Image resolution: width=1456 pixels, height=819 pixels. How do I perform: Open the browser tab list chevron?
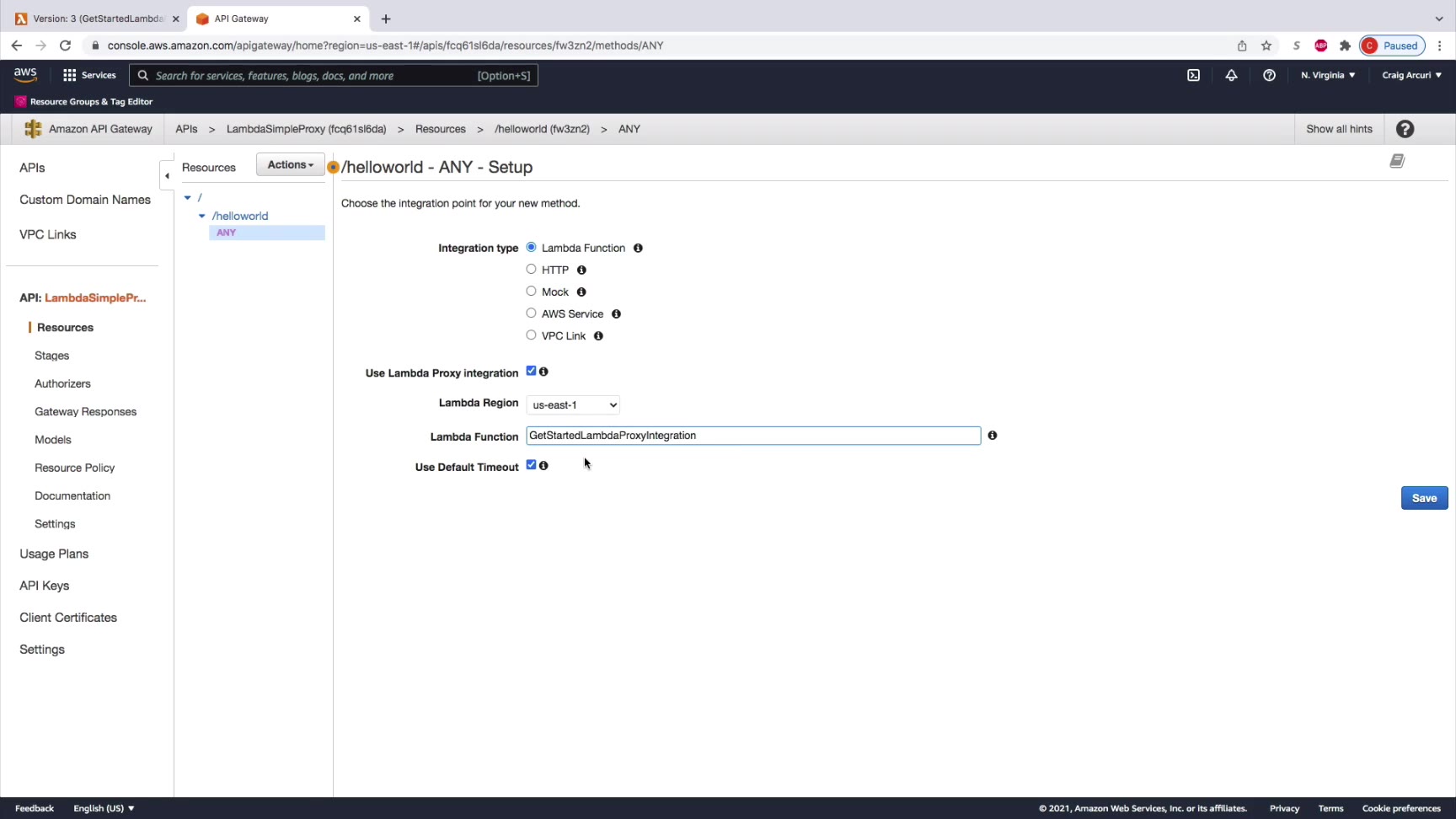coord(1439,19)
